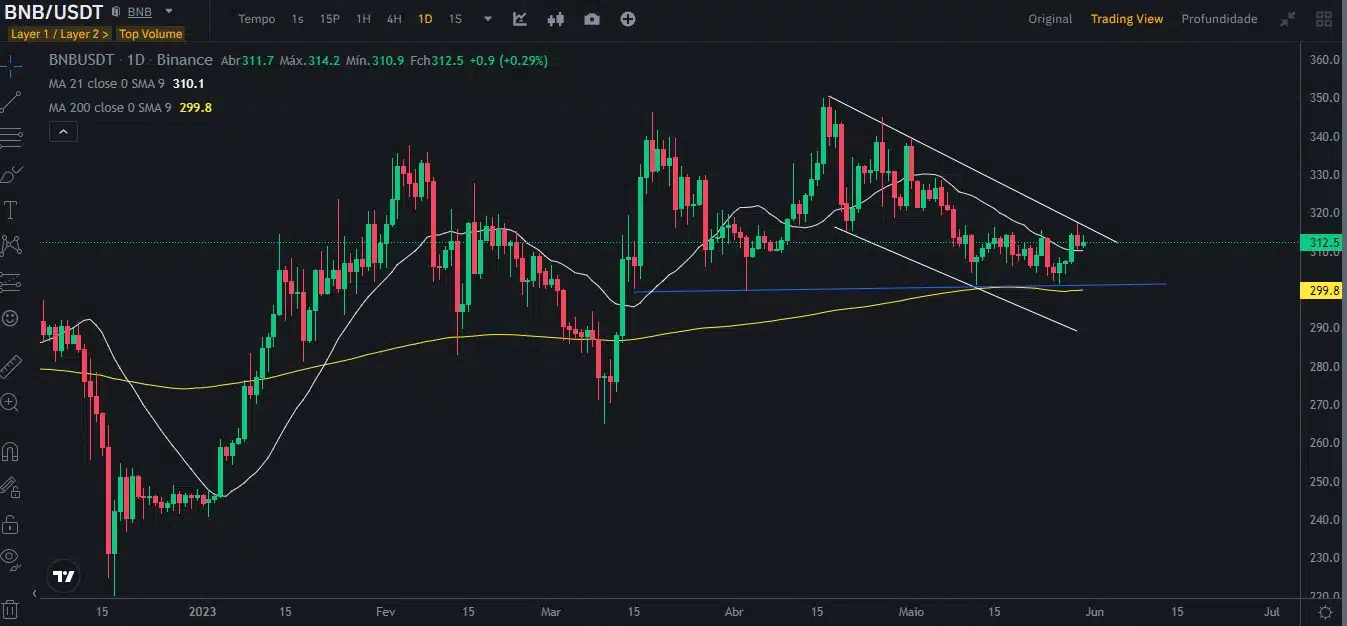The image size is (1347, 626).
Task: Click the BNB/USDT pair heading
Action: [x=54, y=12]
